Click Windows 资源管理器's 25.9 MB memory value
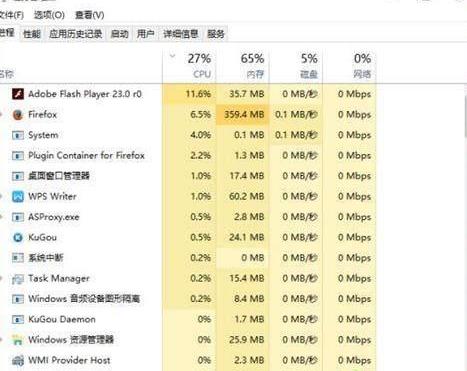Image resolution: width=467 pixels, height=371 pixels. tap(247, 340)
